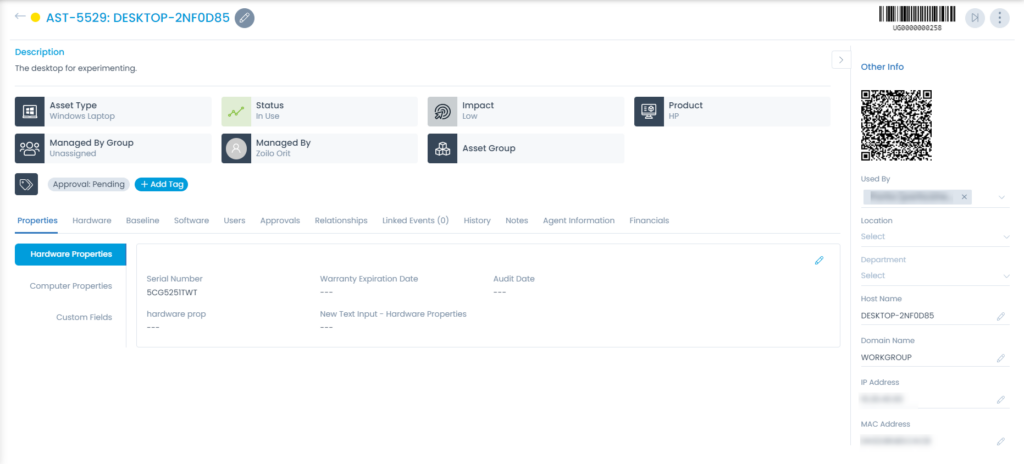This screenshot has height=464, width=1024.
Task: Open the Custom Fields section
Action: coord(84,317)
